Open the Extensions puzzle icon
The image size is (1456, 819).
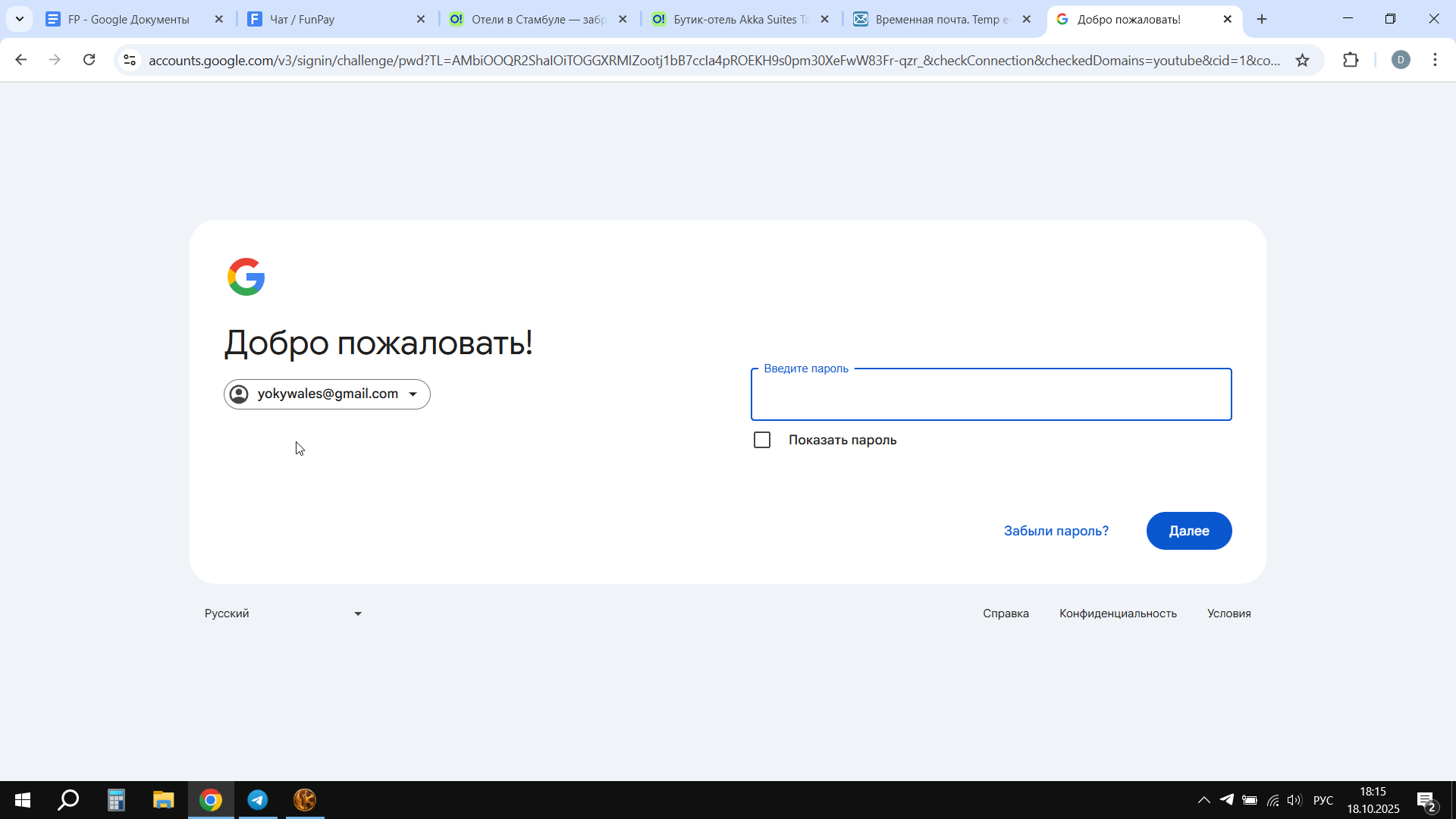click(x=1351, y=60)
